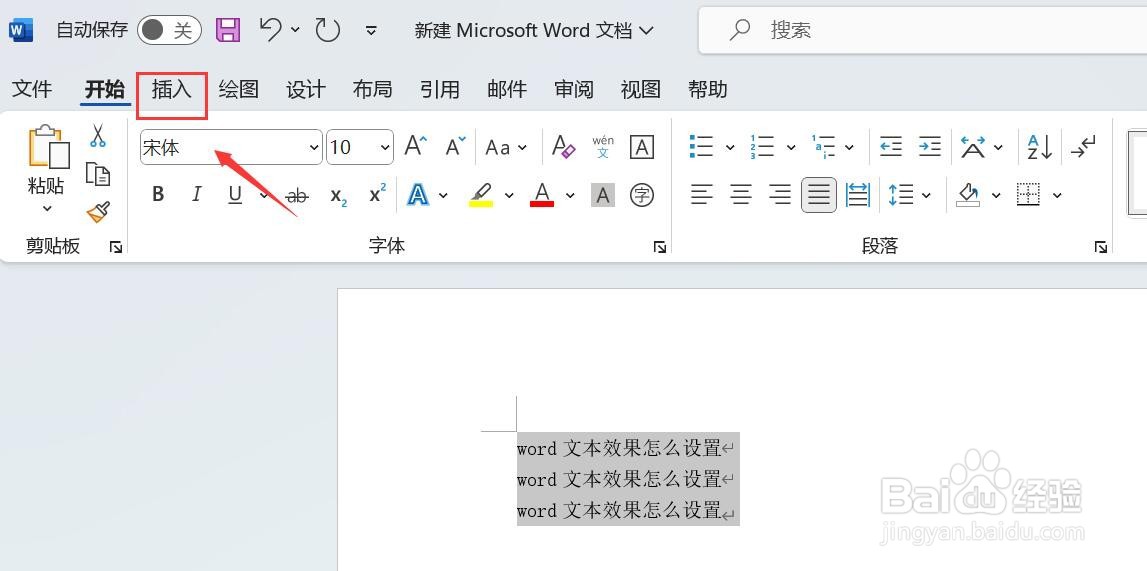Open the Change Case Aa menu
This screenshot has height=571, width=1147.
click(505, 147)
